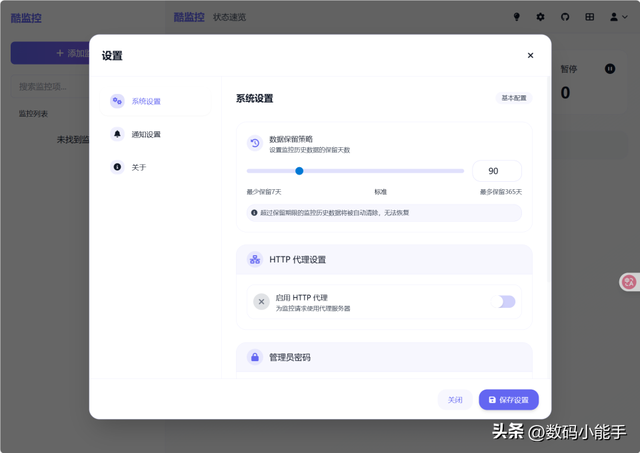Click the 最少保留7天 slider label
This screenshot has height=453, width=640.
click(x=264, y=192)
